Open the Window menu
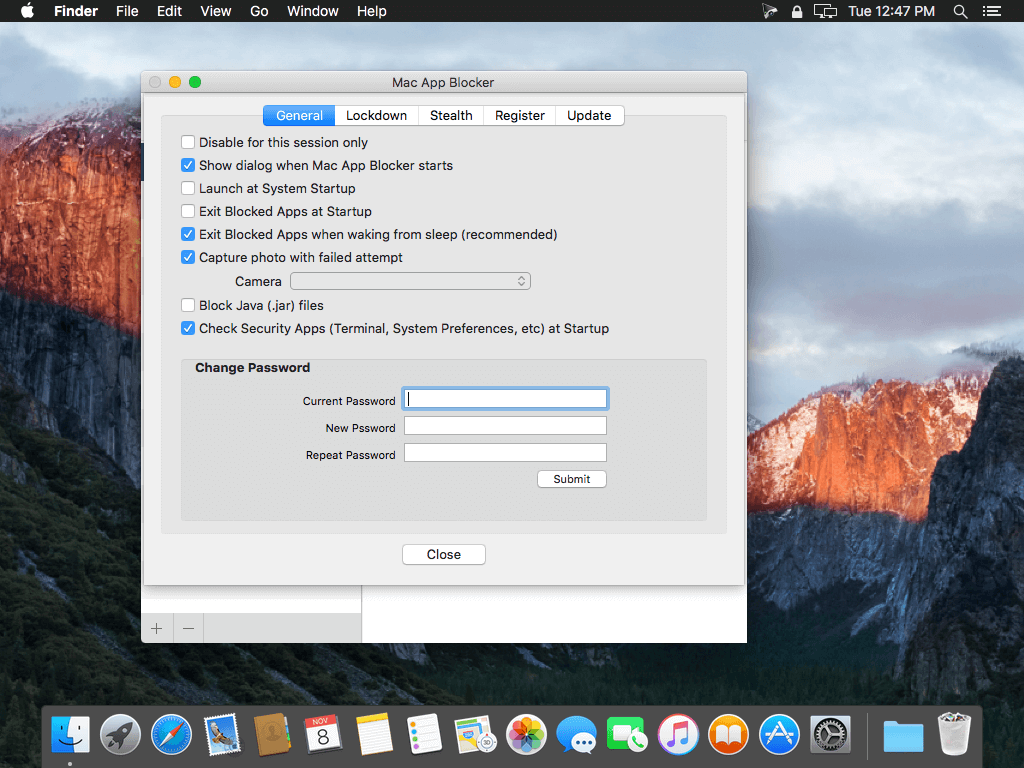The height and width of the screenshot is (768, 1024). (x=313, y=11)
